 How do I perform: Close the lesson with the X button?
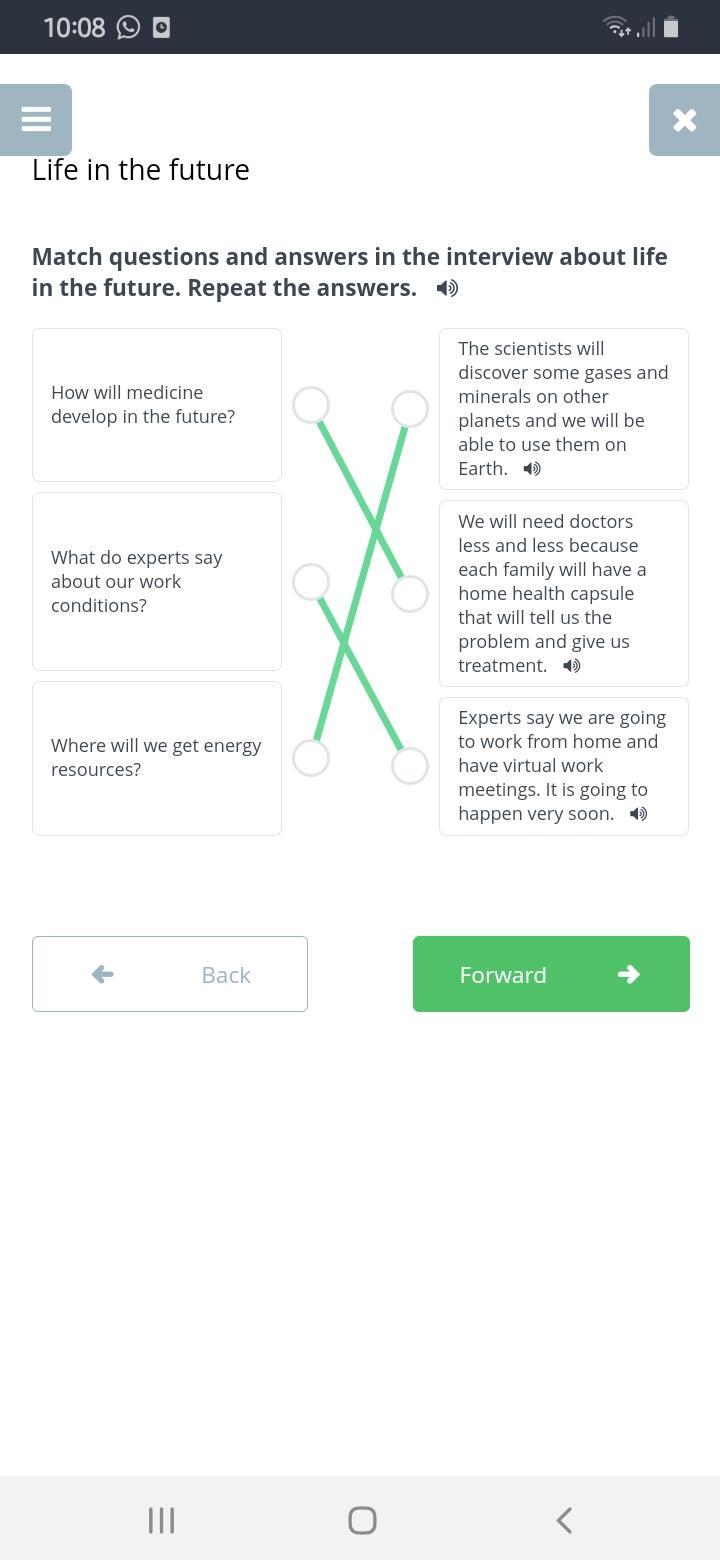click(x=684, y=120)
